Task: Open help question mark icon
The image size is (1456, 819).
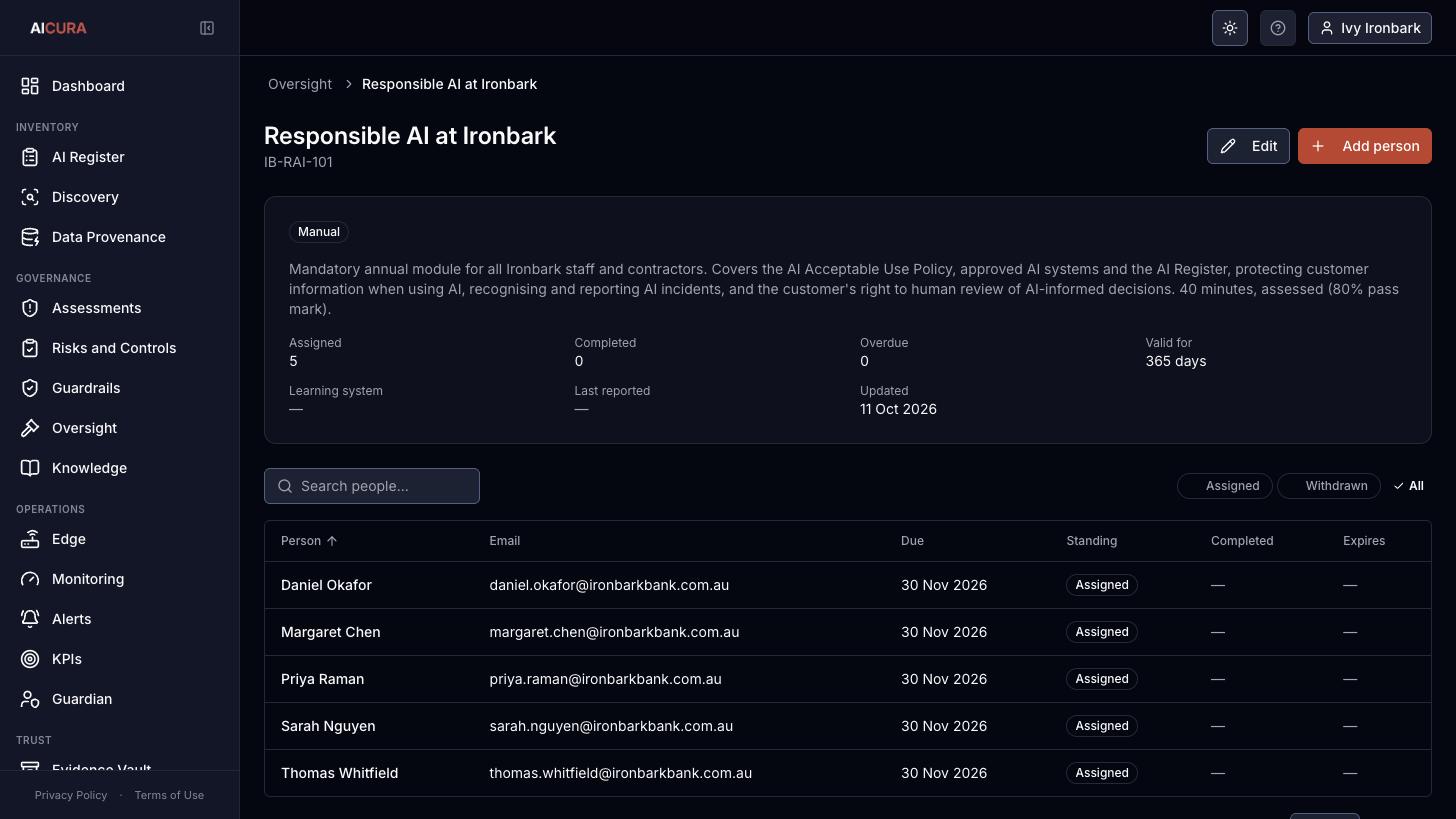Action: tap(1278, 28)
